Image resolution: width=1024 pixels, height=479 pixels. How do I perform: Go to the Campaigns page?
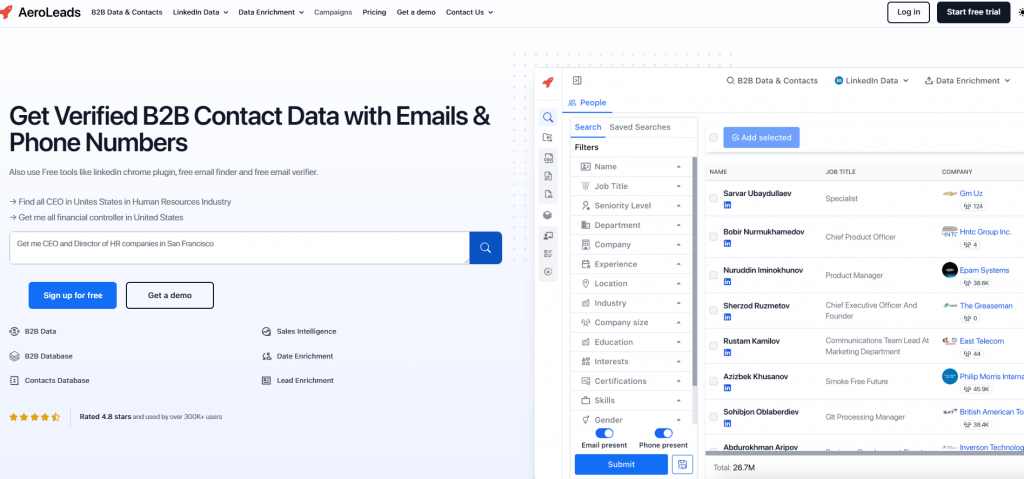pyautogui.click(x=333, y=12)
